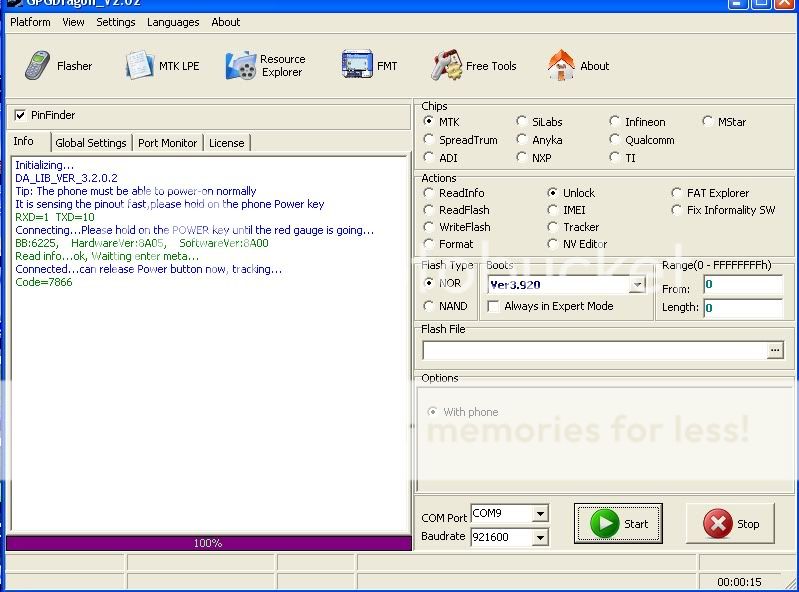This screenshot has height=592, width=799.
Task: Launch Resource Explorer
Action: click(265, 66)
